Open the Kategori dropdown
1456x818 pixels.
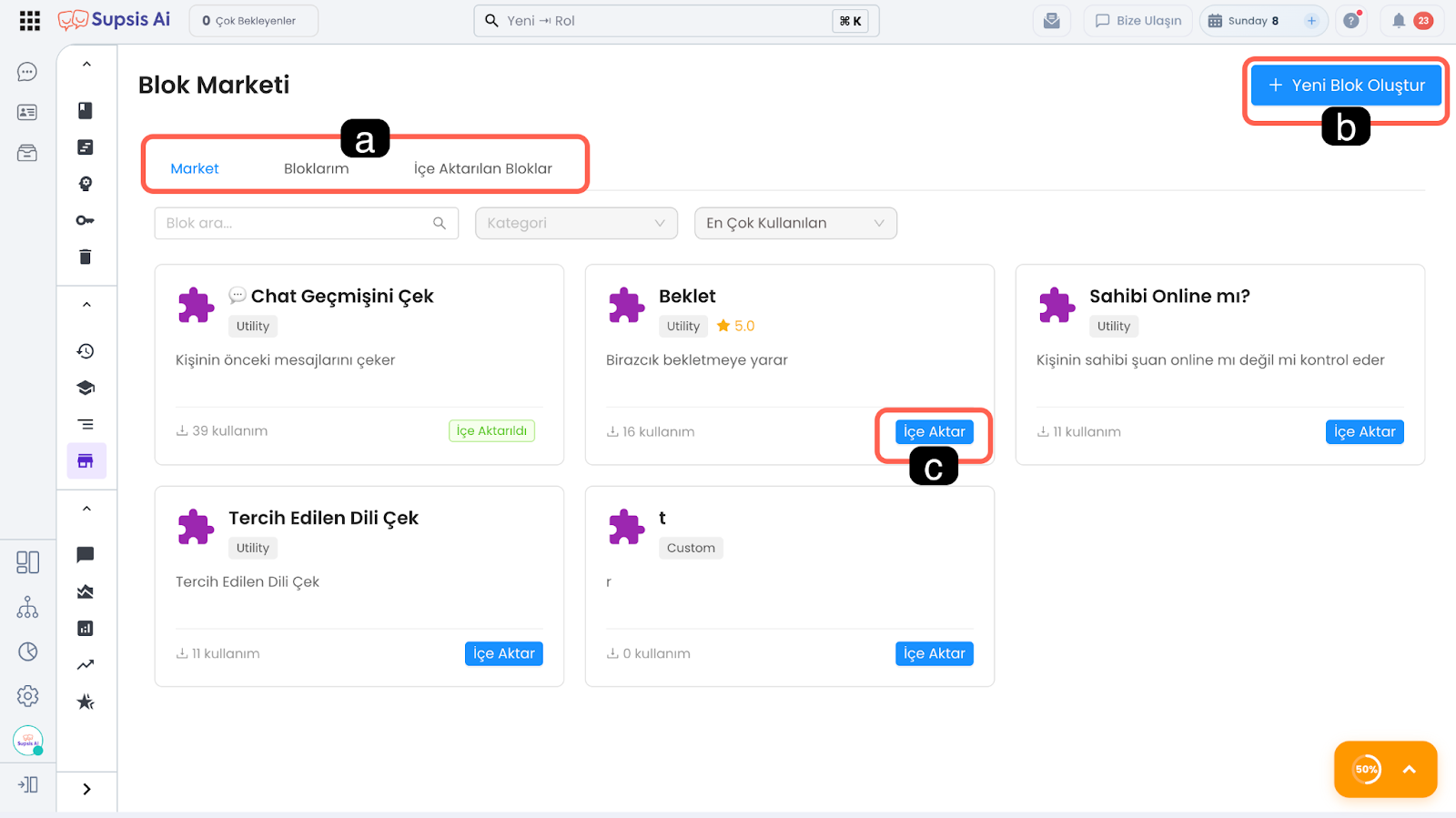(576, 223)
